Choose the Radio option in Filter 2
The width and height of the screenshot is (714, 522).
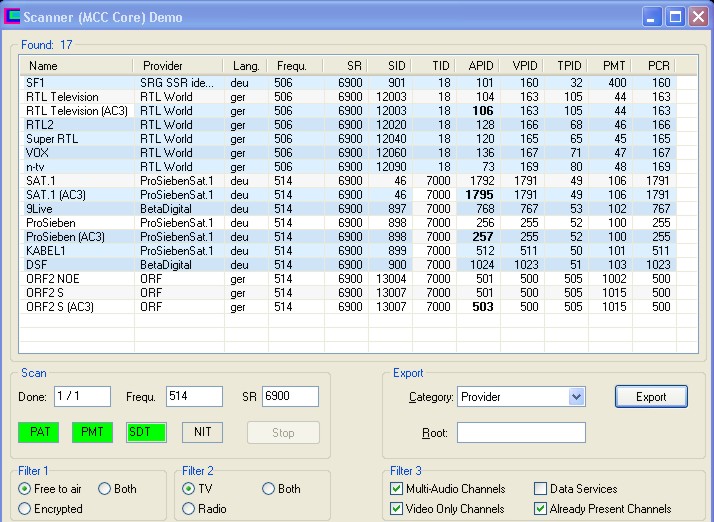(189, 509)
